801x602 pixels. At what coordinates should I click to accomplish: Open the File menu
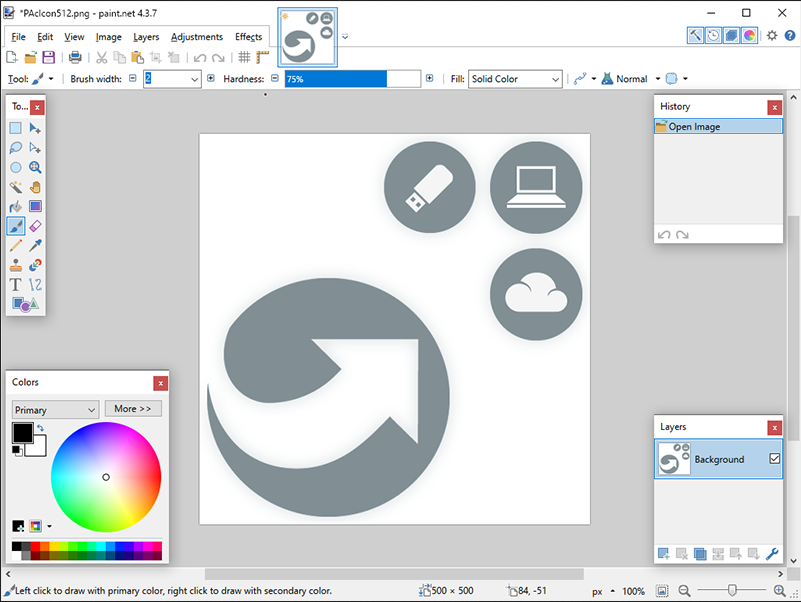coord(18,37)
